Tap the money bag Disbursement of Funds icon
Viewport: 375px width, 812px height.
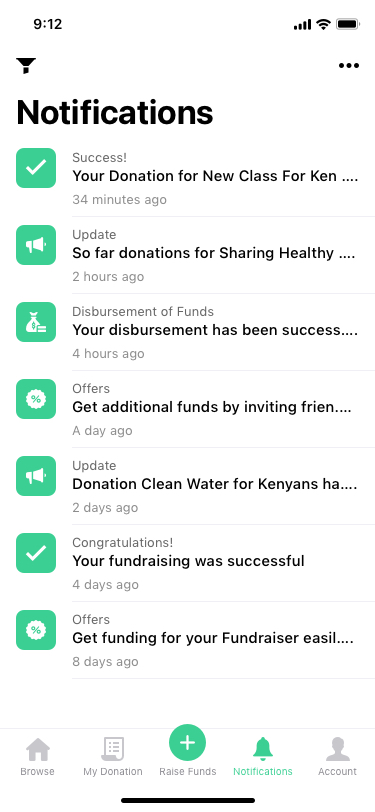36,322
